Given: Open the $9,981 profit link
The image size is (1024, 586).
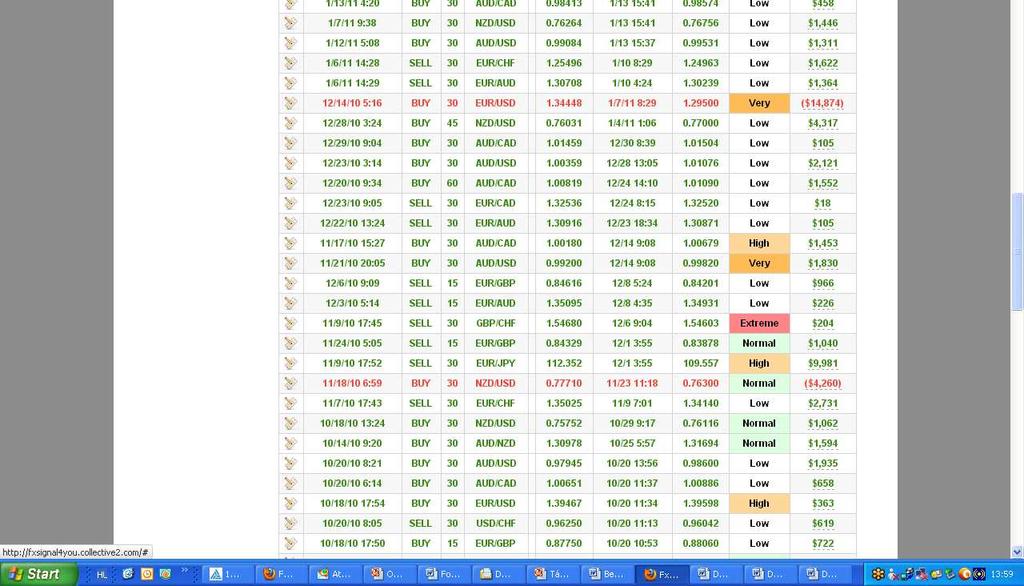Looking at the screenshot, I should click(x=823, y=363).
